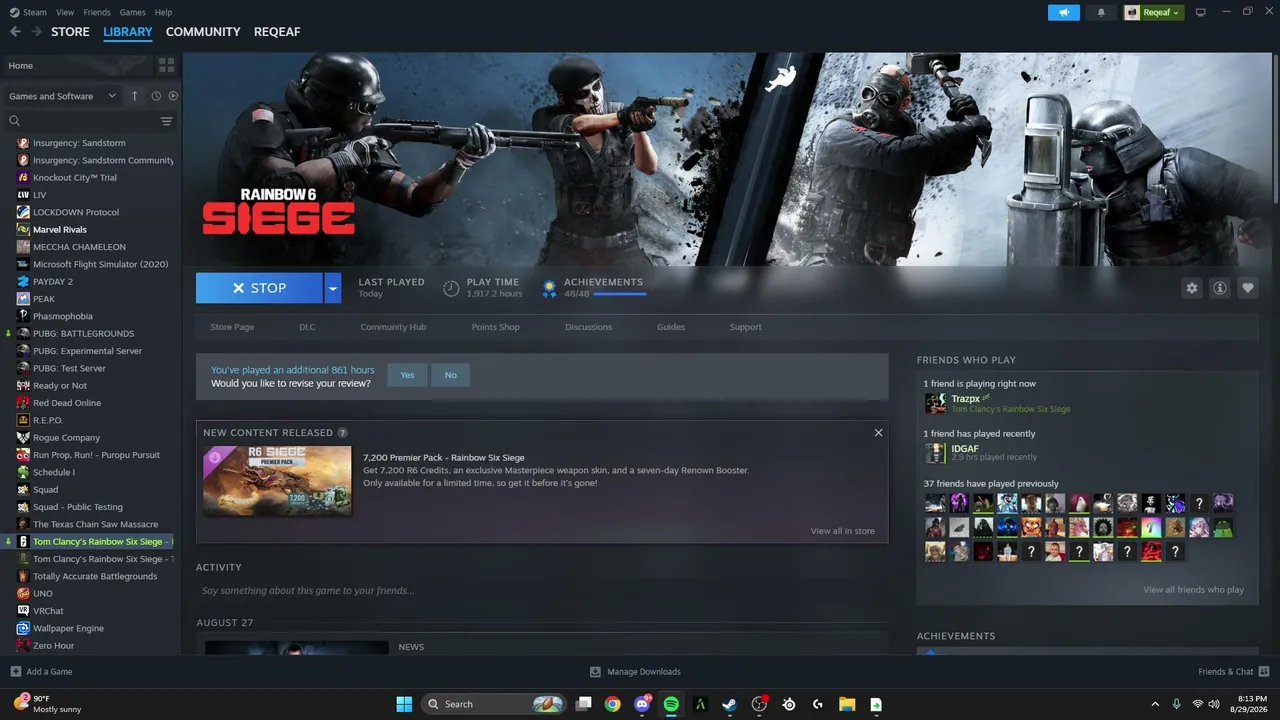
Task: Open the Games menu
Action: [x=132, y=12]
